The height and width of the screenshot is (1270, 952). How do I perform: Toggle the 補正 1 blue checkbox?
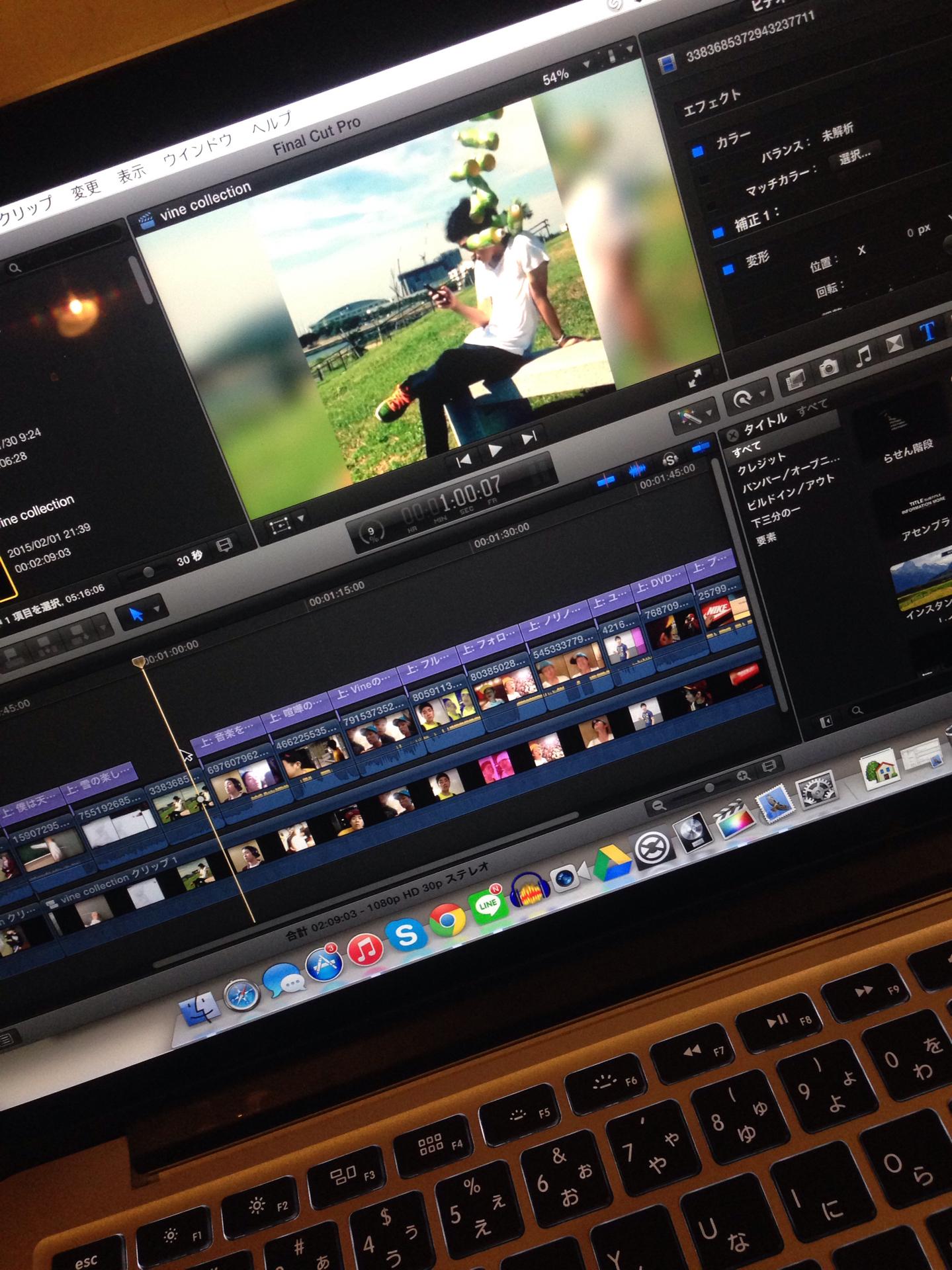pyautogui.click(x=717, y=232)
